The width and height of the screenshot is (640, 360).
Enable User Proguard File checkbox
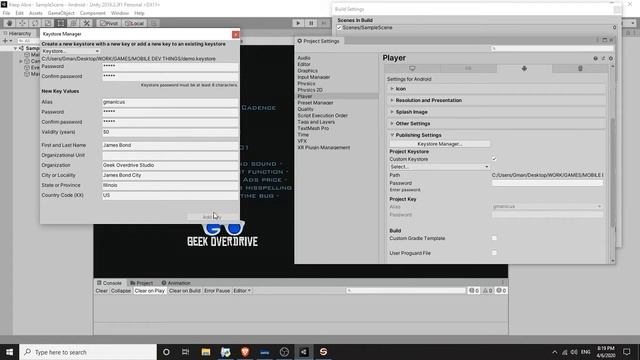(494, 253)
